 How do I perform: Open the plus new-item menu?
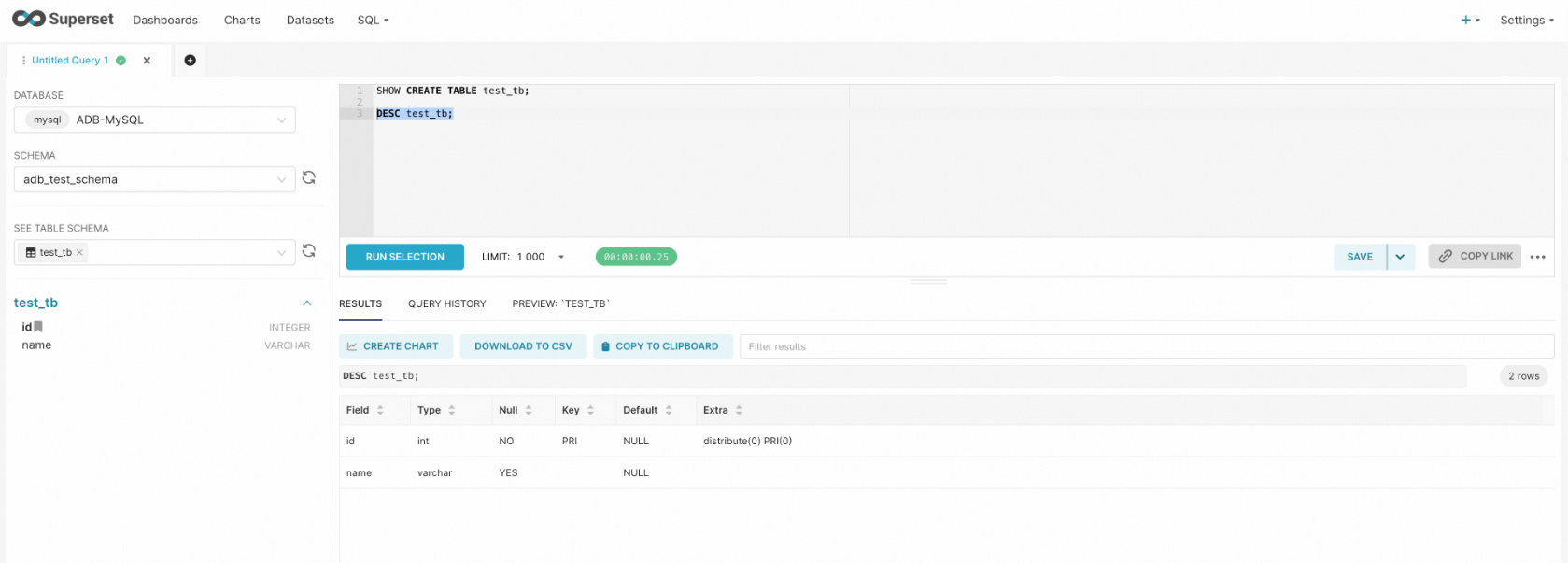pyautogui.click(x=1470, y=20)
